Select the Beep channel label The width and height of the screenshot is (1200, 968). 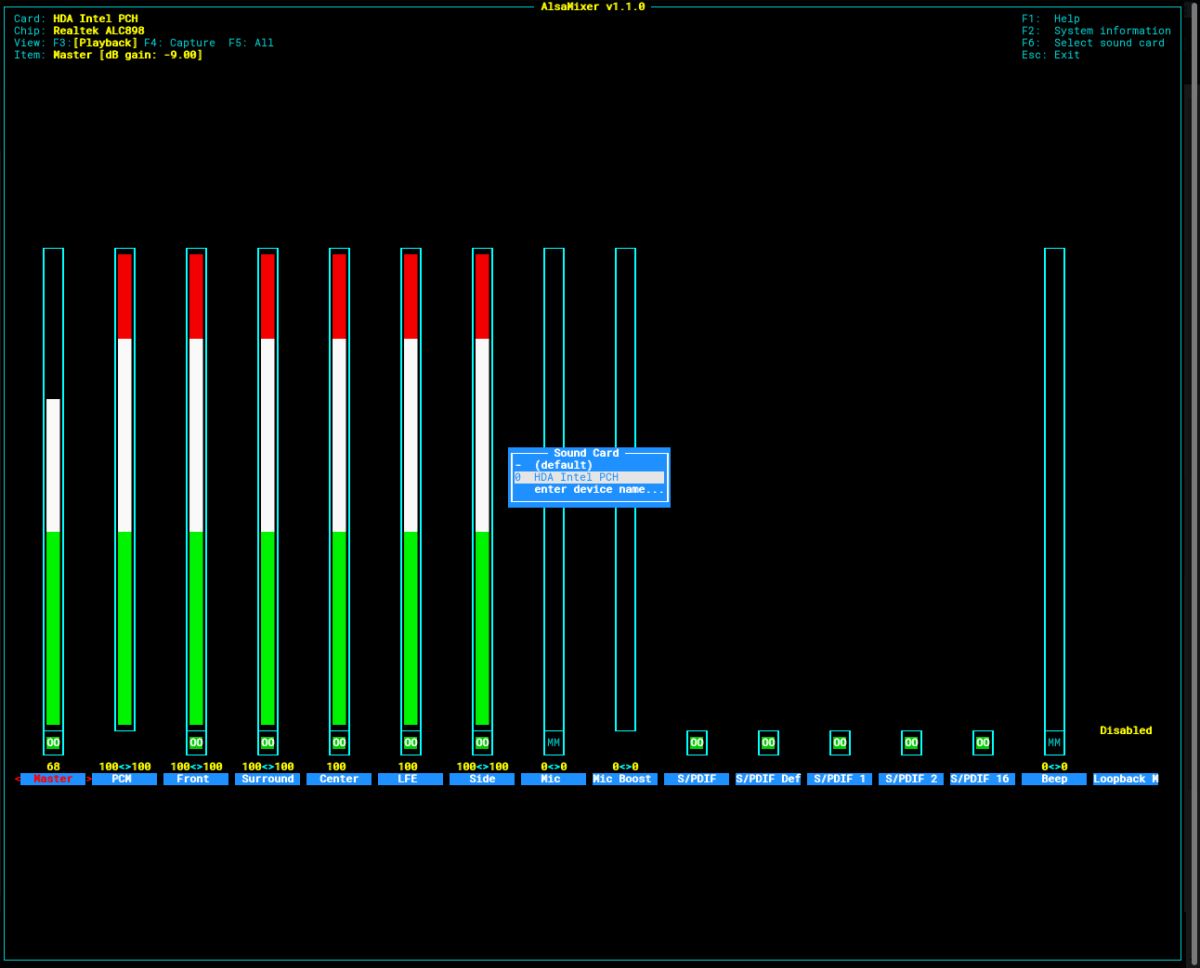pos(1054,779)
